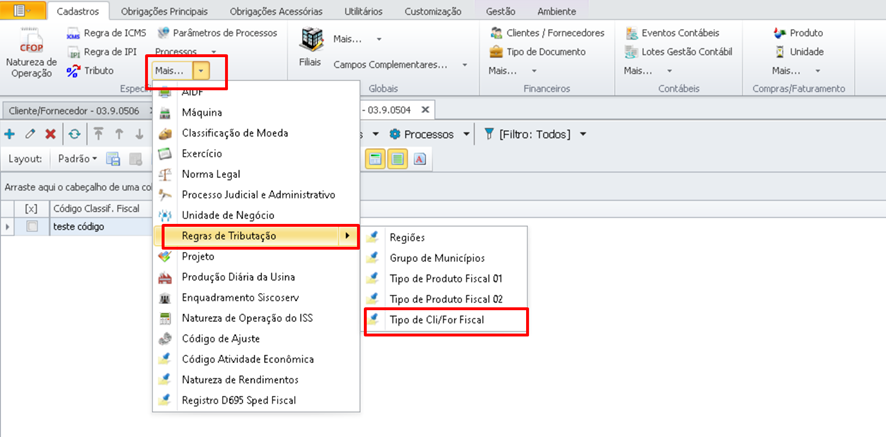This screenshot has width=886, height=437.
Task: Switch to the Gestão tab
Action: (x=501, y=11)
